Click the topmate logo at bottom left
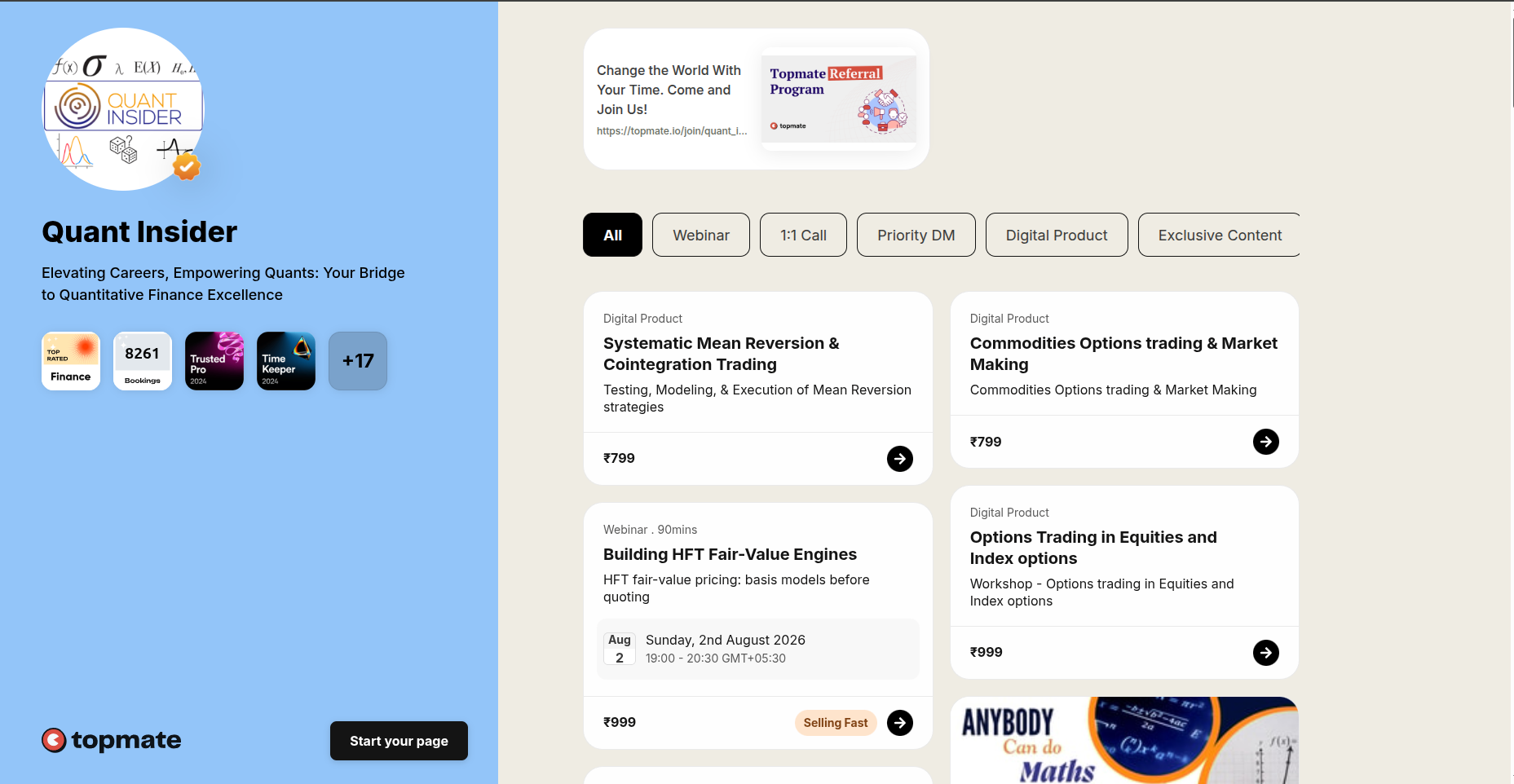 click(x=112, y=740)
